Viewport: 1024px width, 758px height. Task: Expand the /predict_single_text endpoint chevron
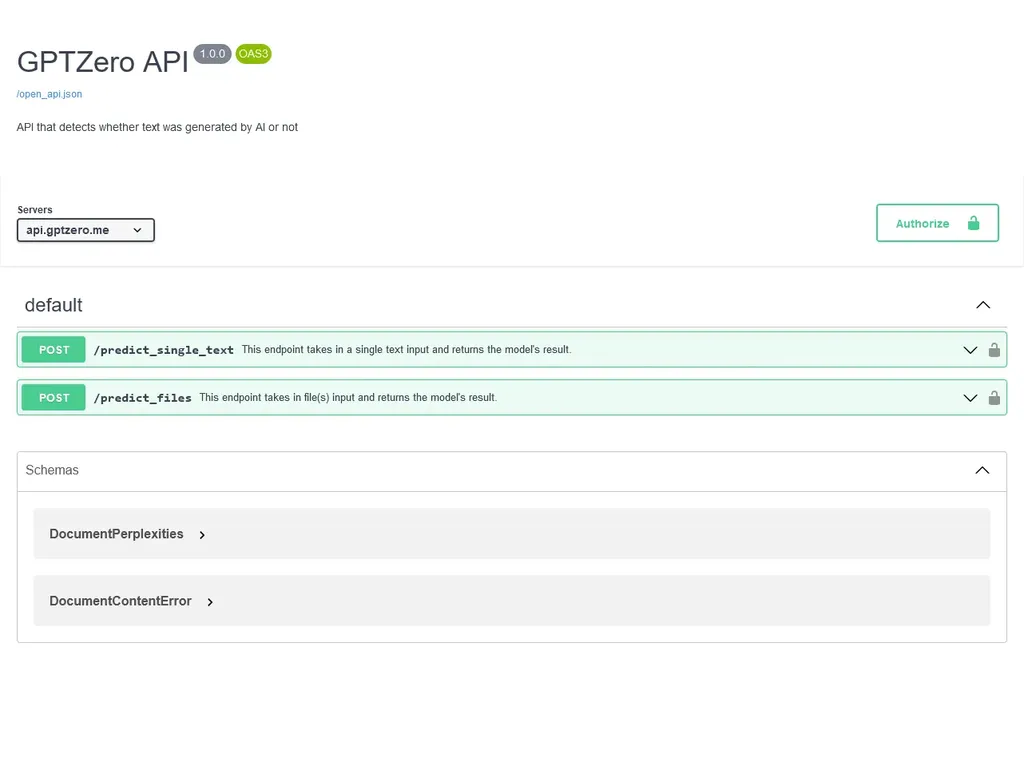pyautogui.click(x=970, y=350)
